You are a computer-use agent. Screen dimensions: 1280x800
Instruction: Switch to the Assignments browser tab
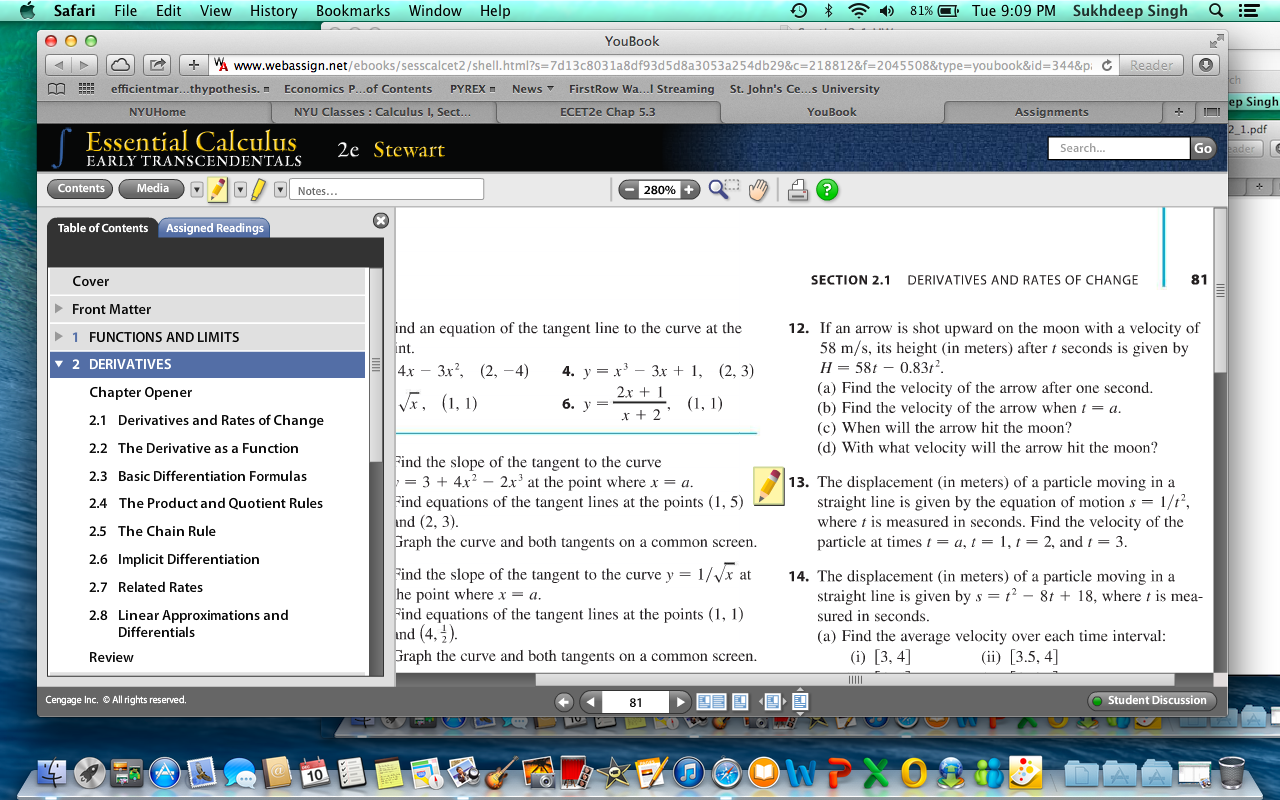(x=1051, y=112)
